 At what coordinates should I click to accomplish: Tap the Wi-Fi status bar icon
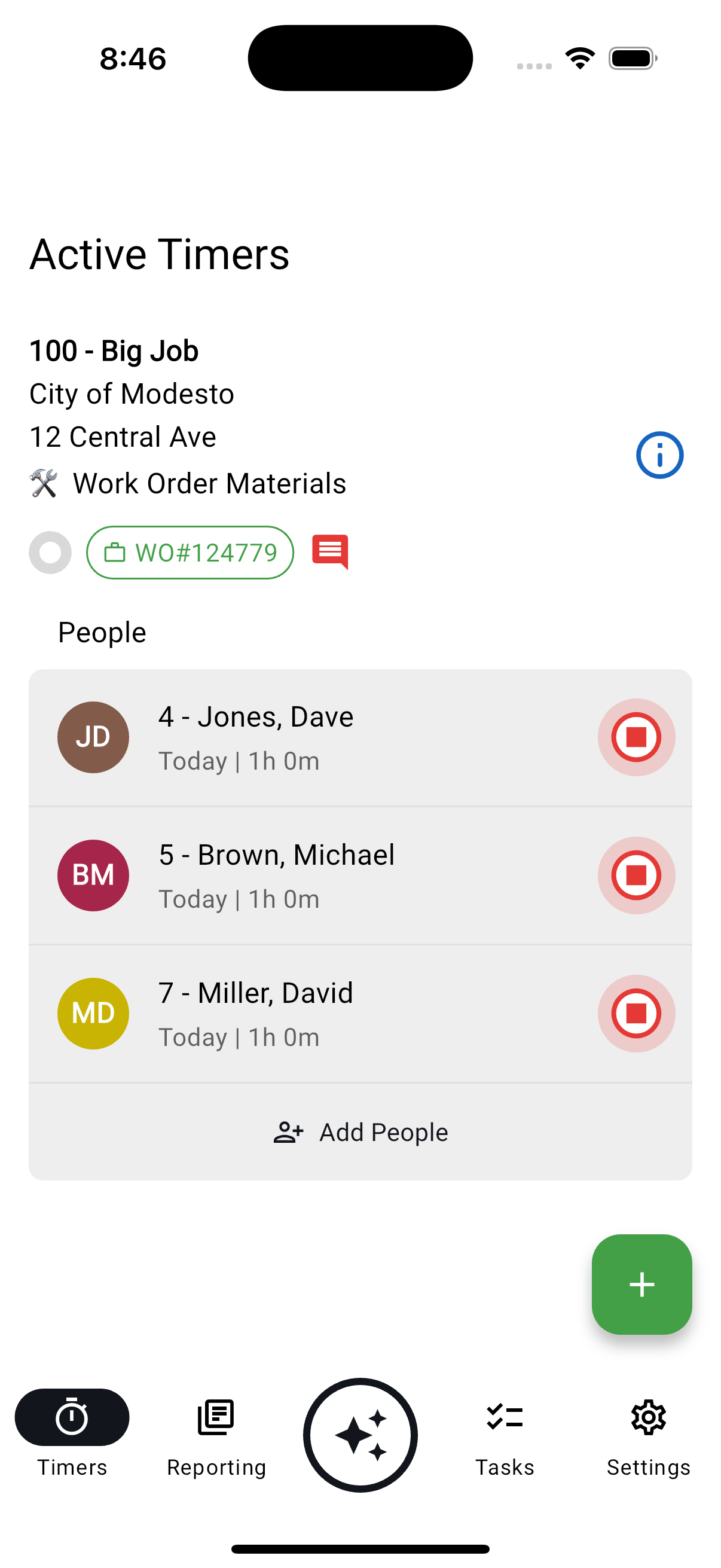click(x=579, y=59)
